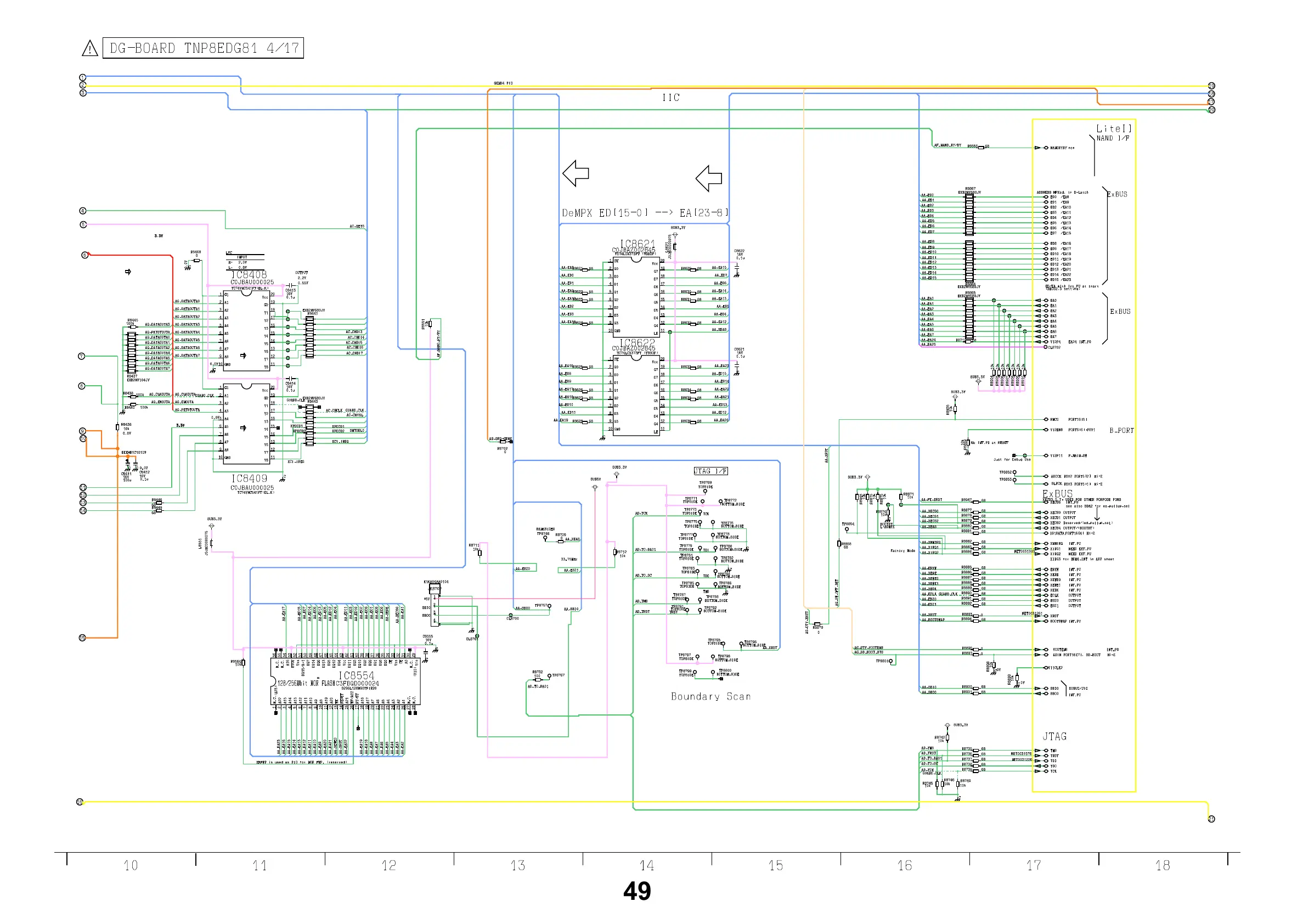Click column number 14 on the bottom ruler
Image resolution: width=1303 pixels, height=924 pixels.
pos(647,866)
